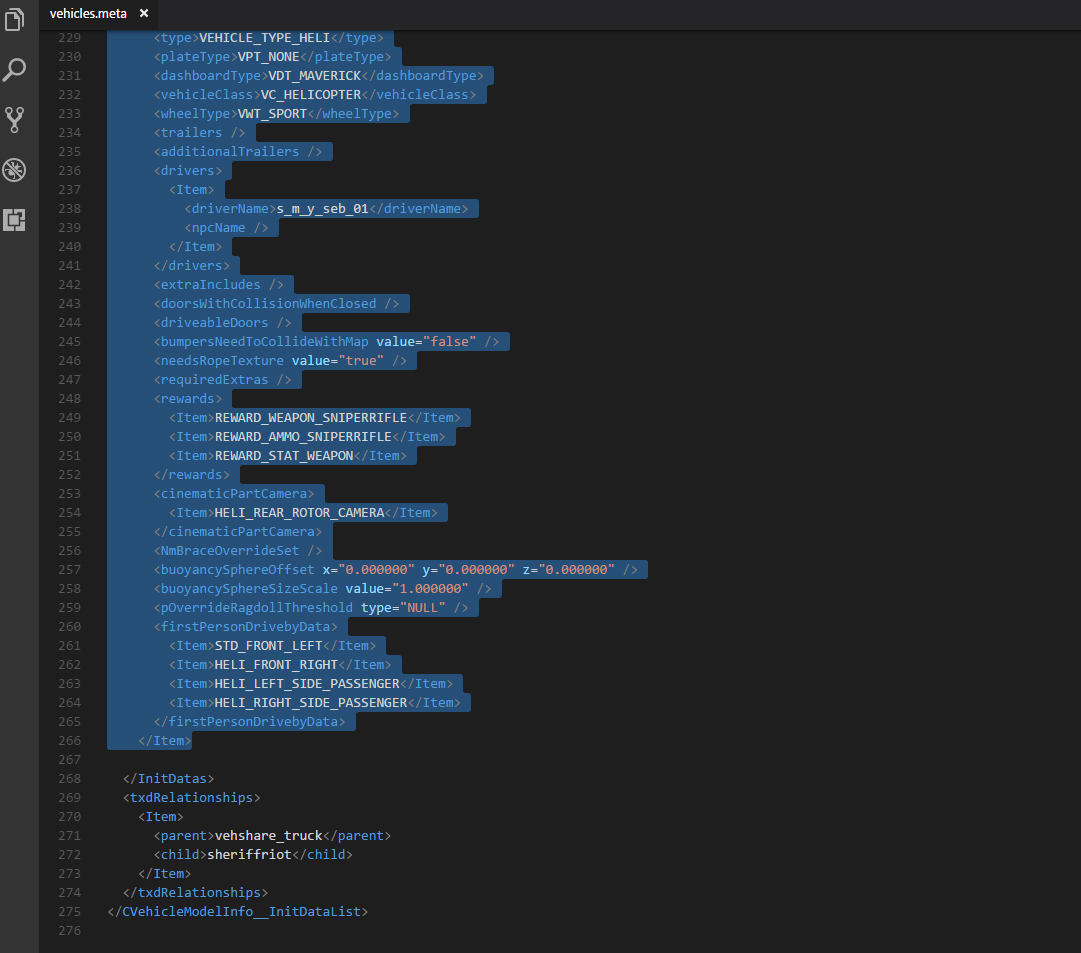1081x953 pixels.
Task: Click HELI_RIGHT_SIDE_PASSENGER item
Action: pos(310,703)
